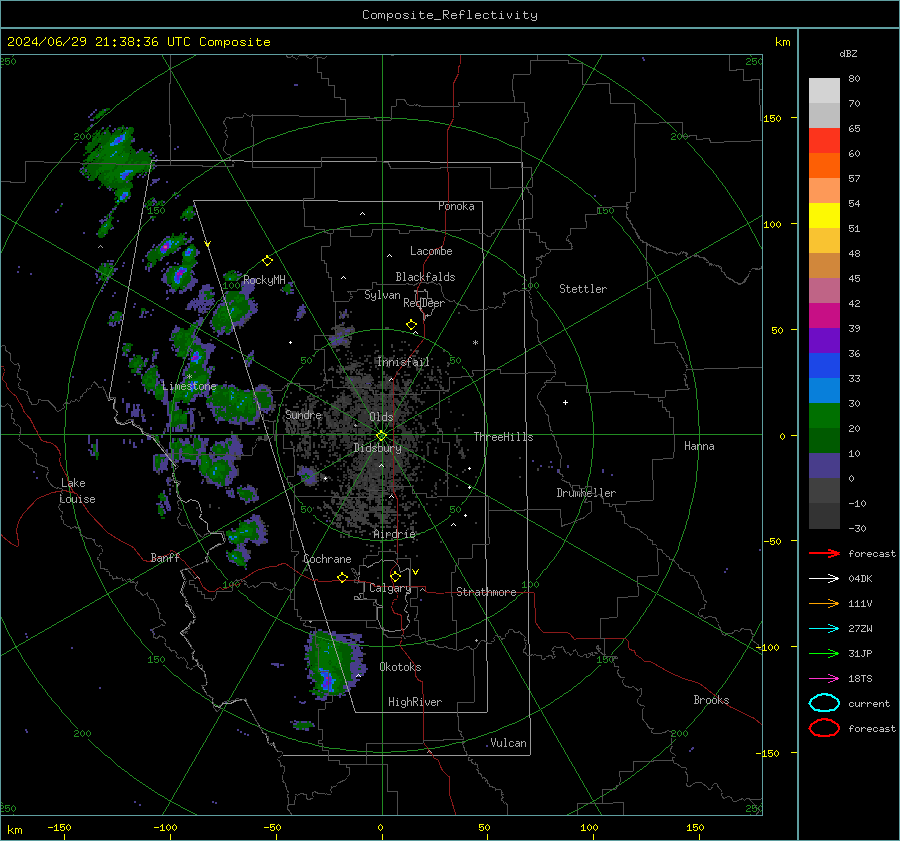The height and width of the screenshot is (841, 900).
Task: Click the storm cell west of Okotoks
Action: click(333, 664)
